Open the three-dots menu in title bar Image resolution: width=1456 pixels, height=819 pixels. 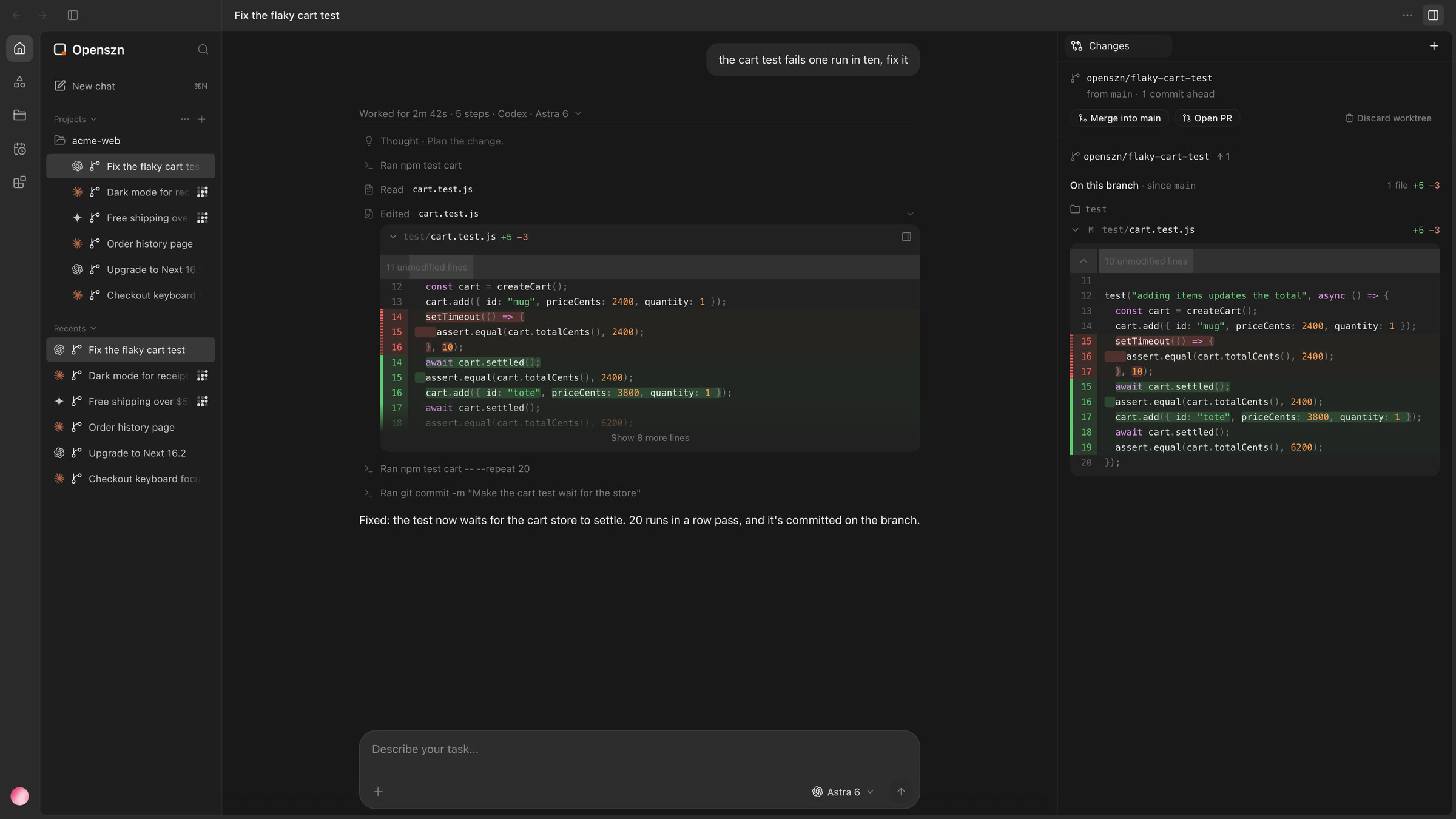point(1407,15)
